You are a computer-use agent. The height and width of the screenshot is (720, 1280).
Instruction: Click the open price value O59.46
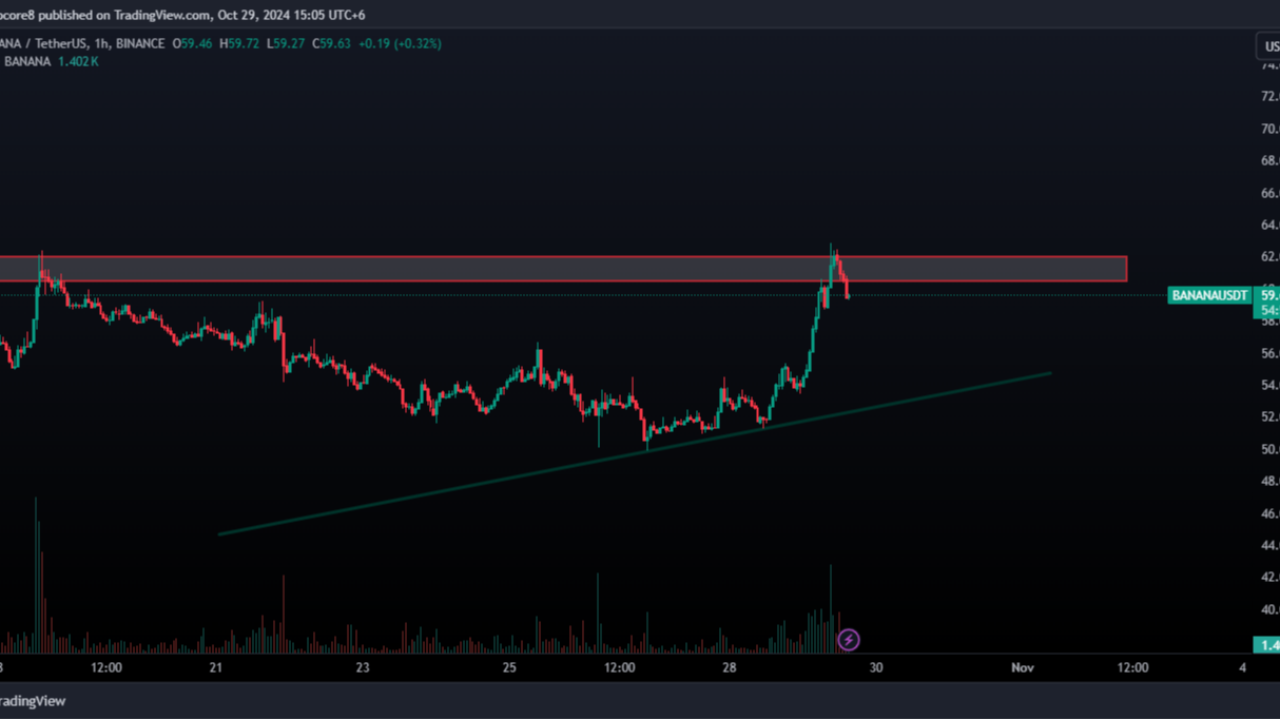191,44
